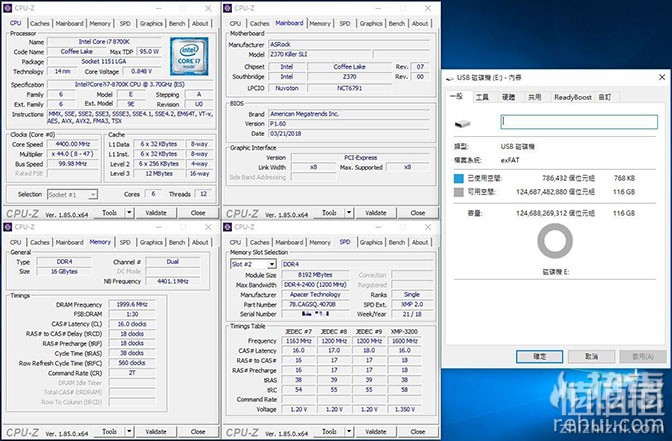
Task: Click the Close button in the bottom-right CPU-Z SPD window
Action: [x=417, y=432]
